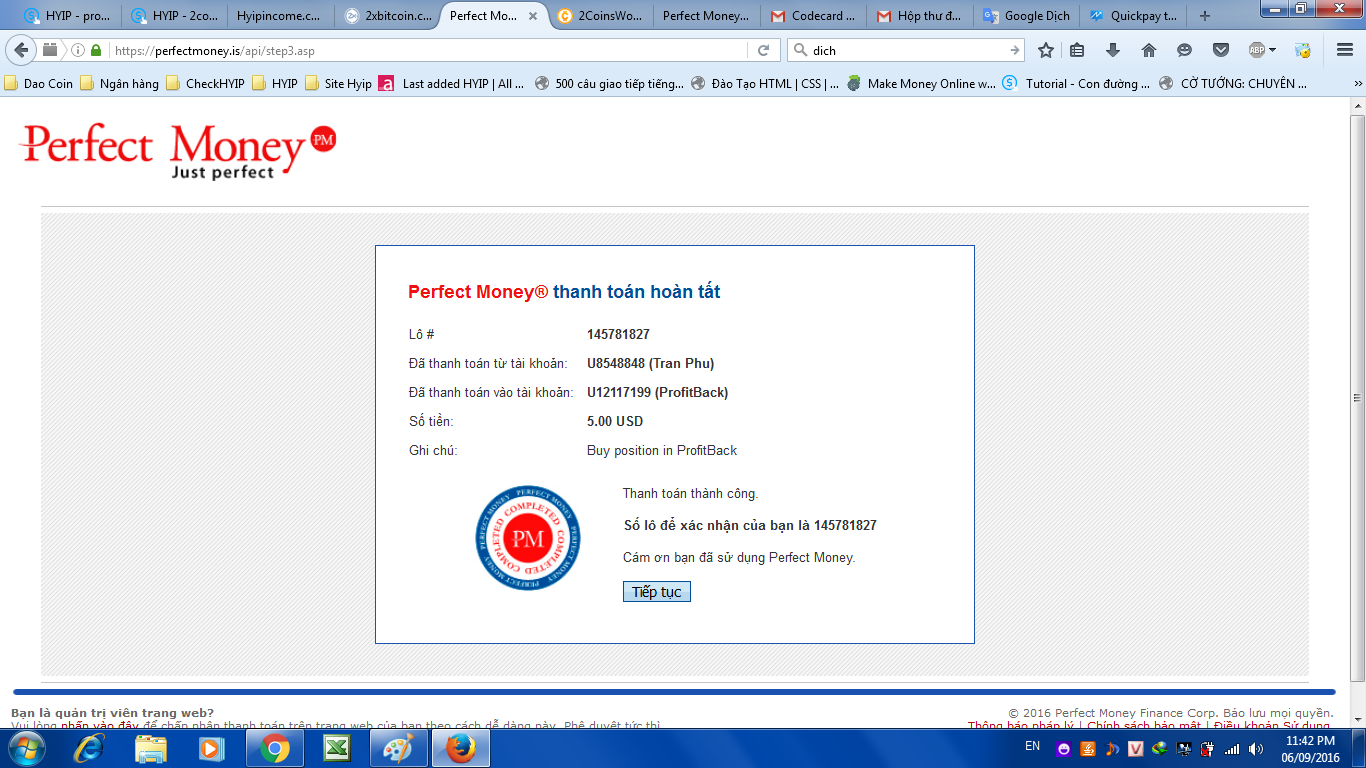Click the search box containing 'dich'

tap(905, 50)
